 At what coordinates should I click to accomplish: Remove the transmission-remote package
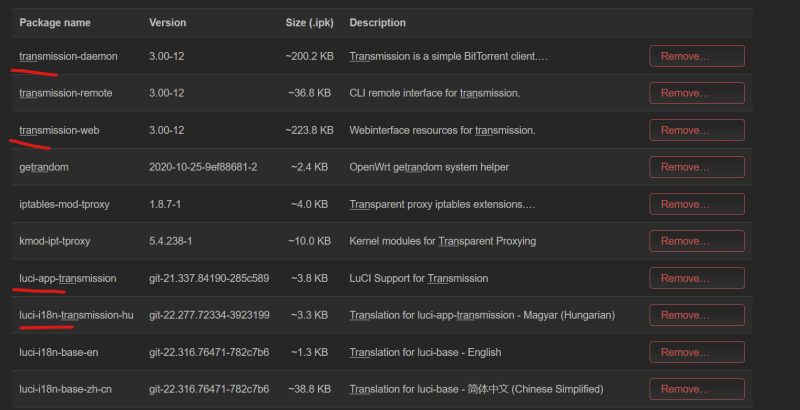point(696,93)
